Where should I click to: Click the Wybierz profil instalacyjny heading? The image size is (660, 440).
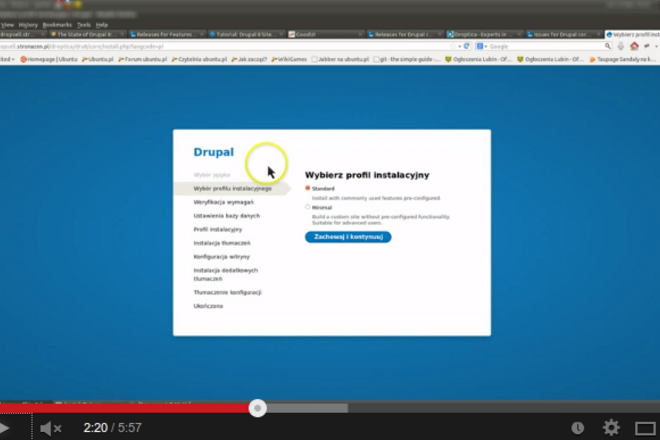point(367,175)
